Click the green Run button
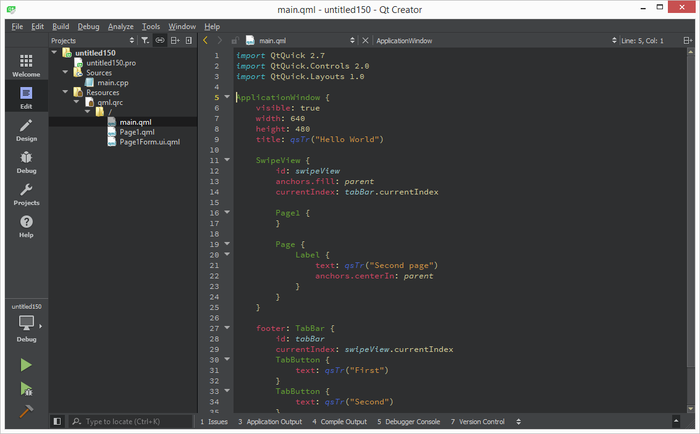This screenshot has width=700, height=434. 26,366
